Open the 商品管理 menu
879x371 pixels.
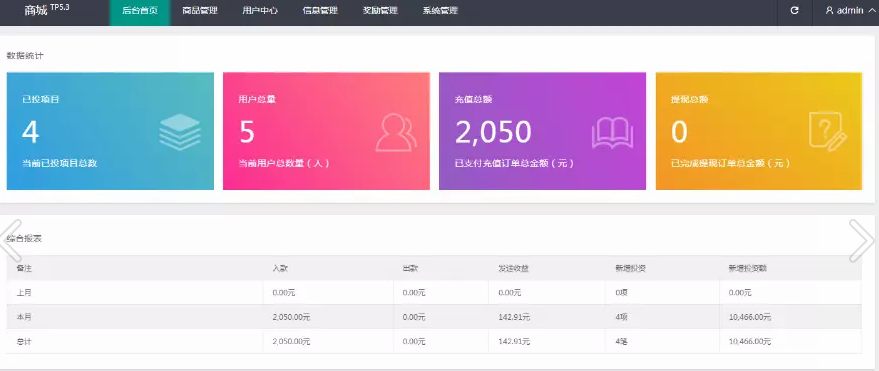[x=200, y=11]
